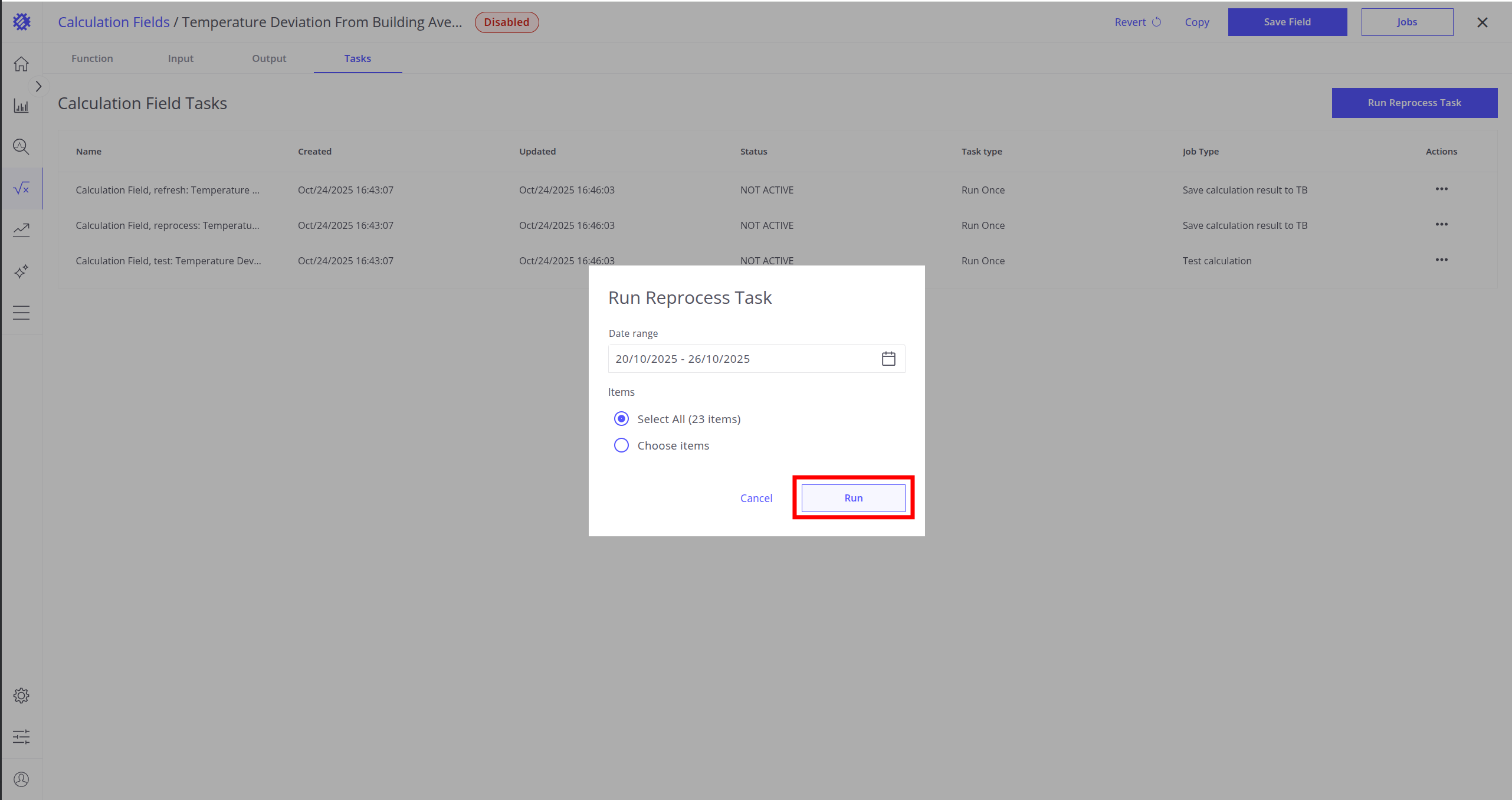Open actions menu for test calculation row
Image resolution: width=1512 pixels, height=800 pixels.
tap(1441, 260)
